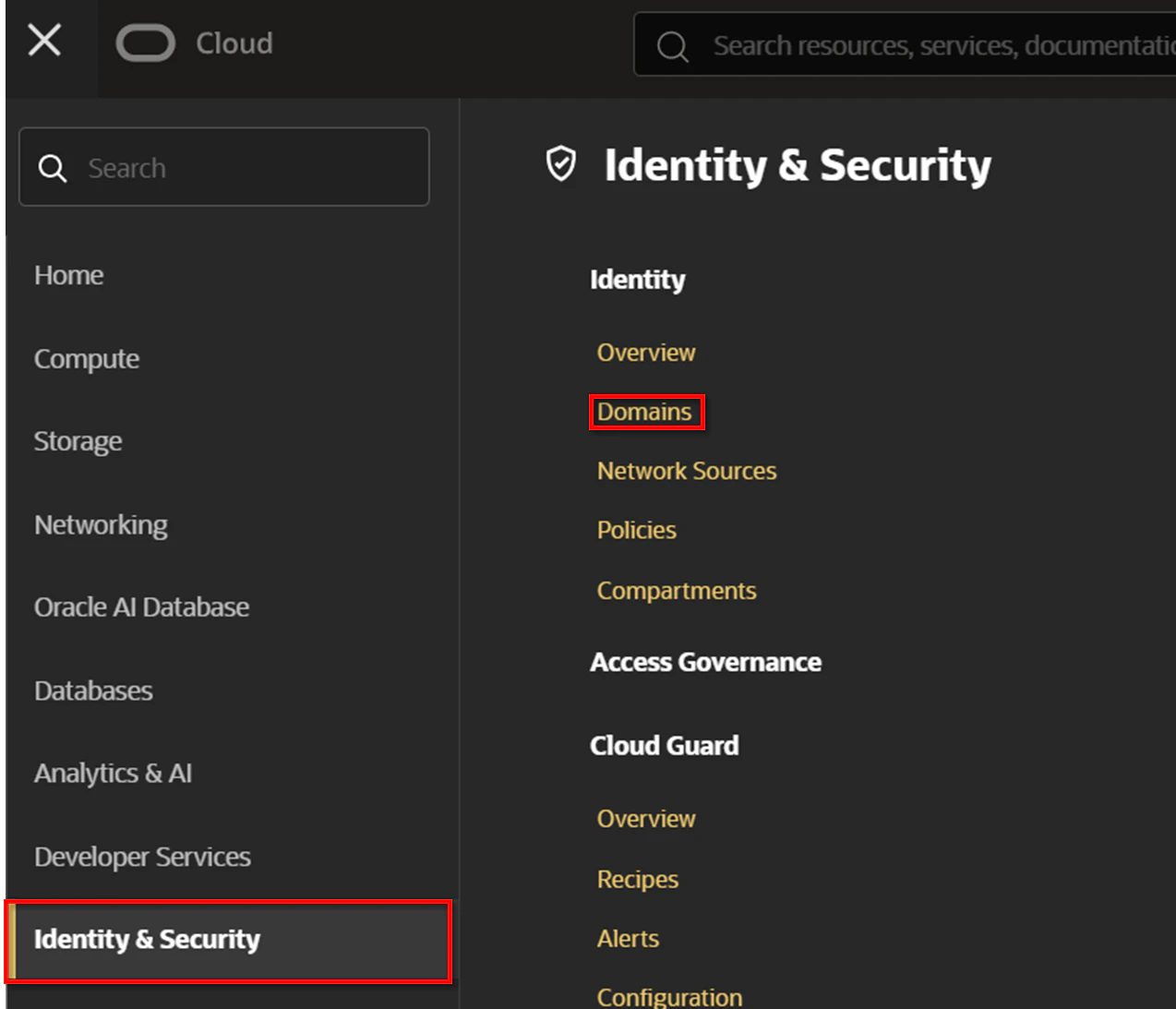
Task: Open the Recipes link under Cloud Guard
Action: 638,880
